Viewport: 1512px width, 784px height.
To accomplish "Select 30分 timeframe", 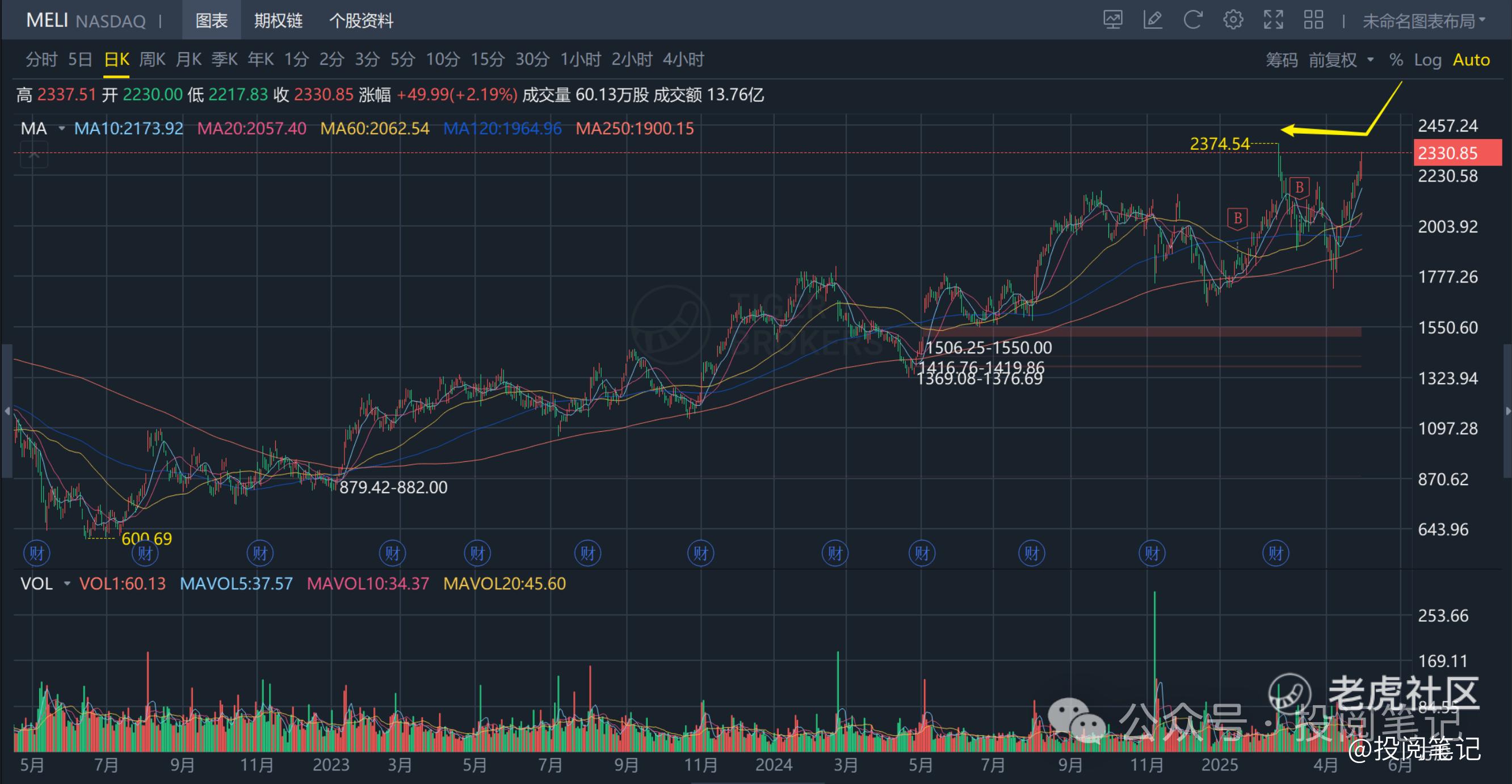I will click(x=532, y=59).
